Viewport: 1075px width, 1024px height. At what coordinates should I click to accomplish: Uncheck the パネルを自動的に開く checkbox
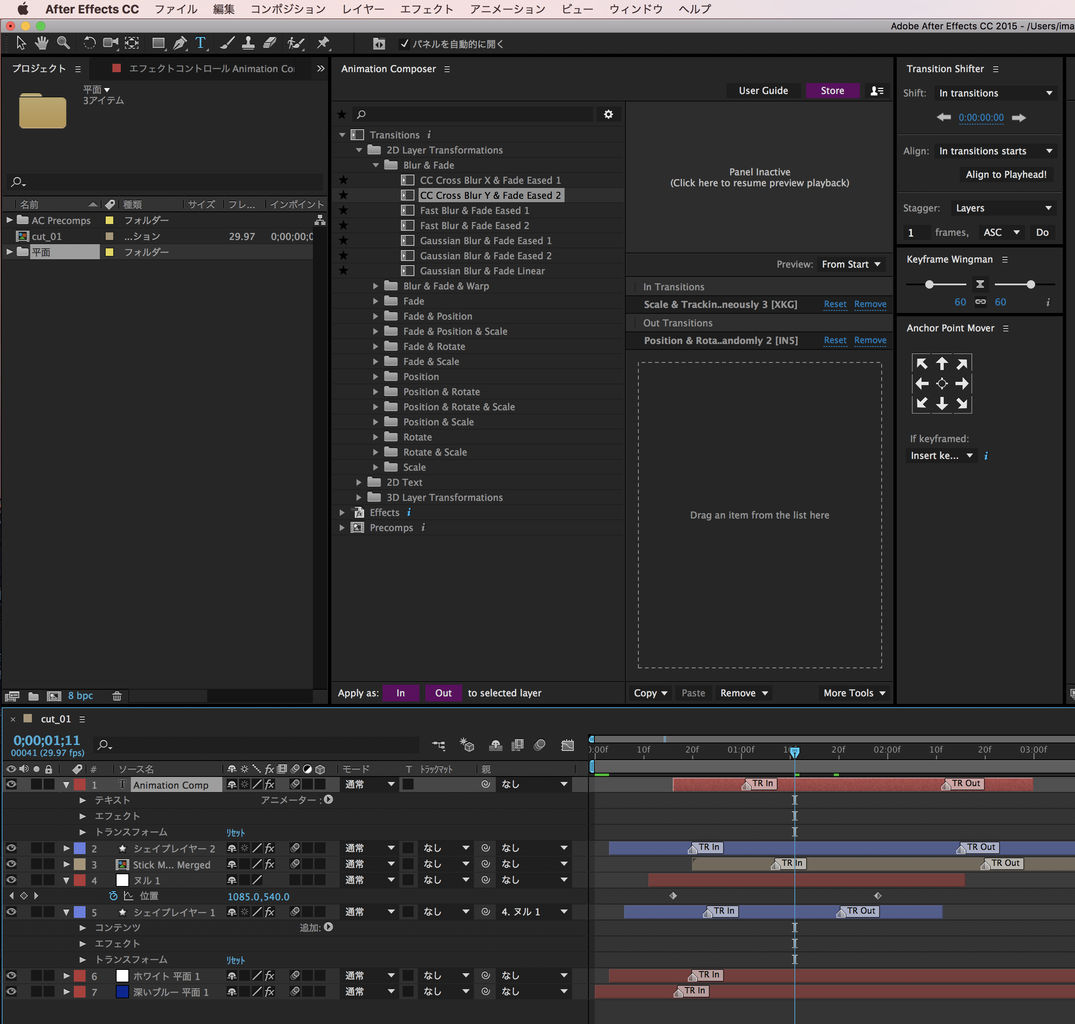coord(404,44)
